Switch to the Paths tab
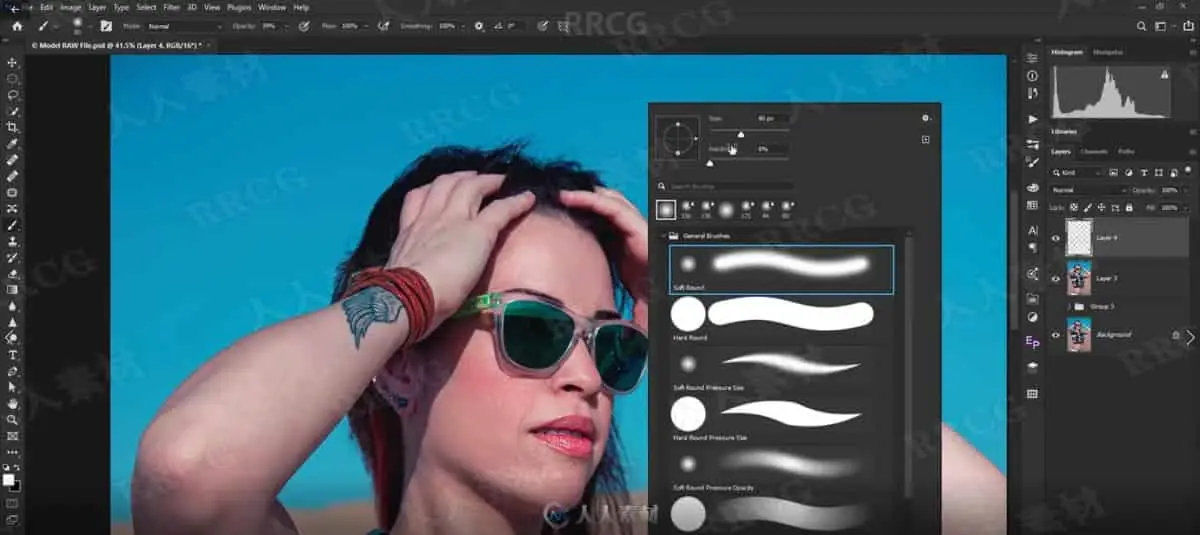Screen dimensions: 1200x535 [1126, 152]
